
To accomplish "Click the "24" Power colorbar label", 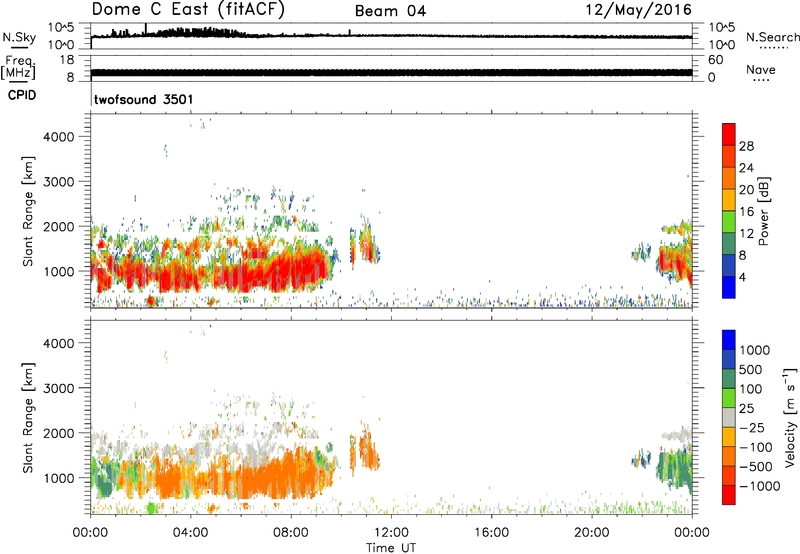I will 746,168.
